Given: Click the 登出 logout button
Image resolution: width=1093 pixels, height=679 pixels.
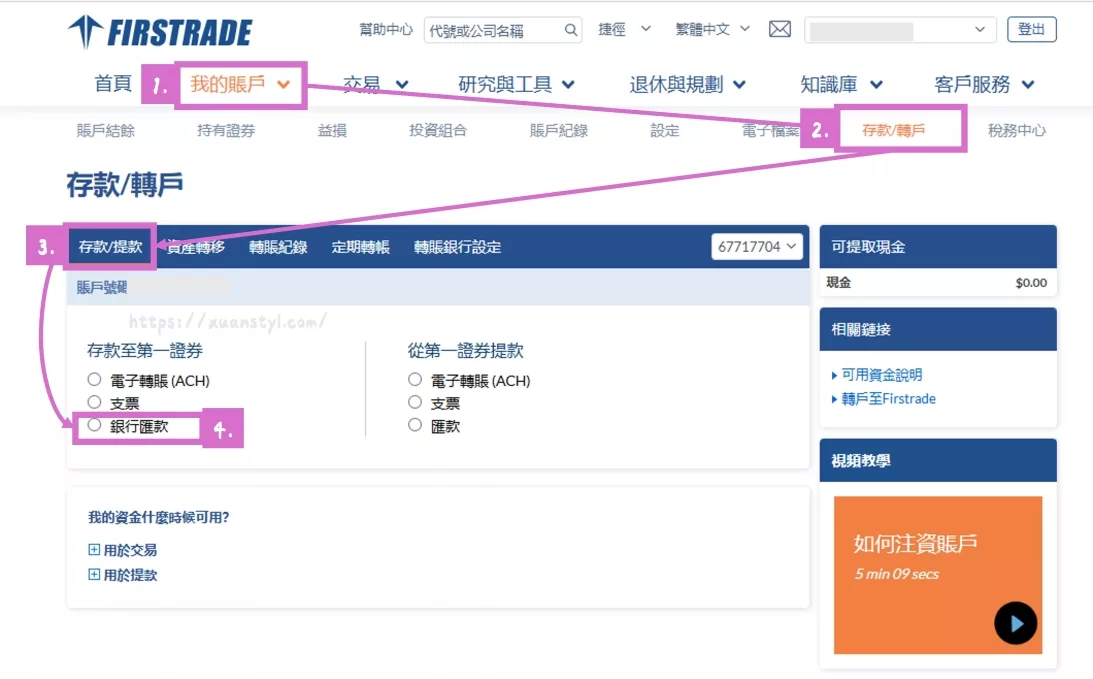Looking at the screenshot, I should [1032, 29].
